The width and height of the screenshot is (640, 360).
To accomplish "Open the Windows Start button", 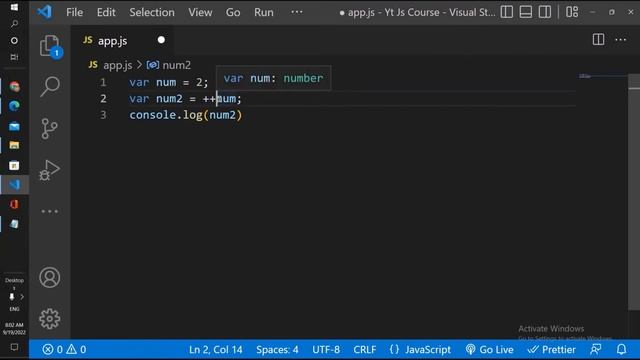I will pyautogui.click(x=14, y=7).
